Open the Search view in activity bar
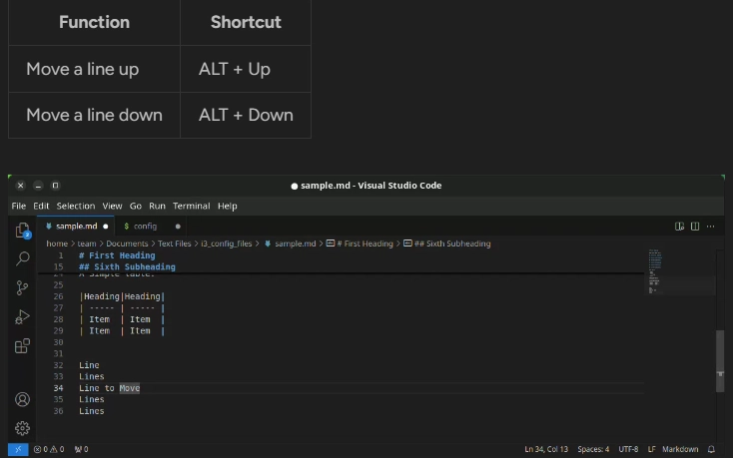 pos(22,259)
